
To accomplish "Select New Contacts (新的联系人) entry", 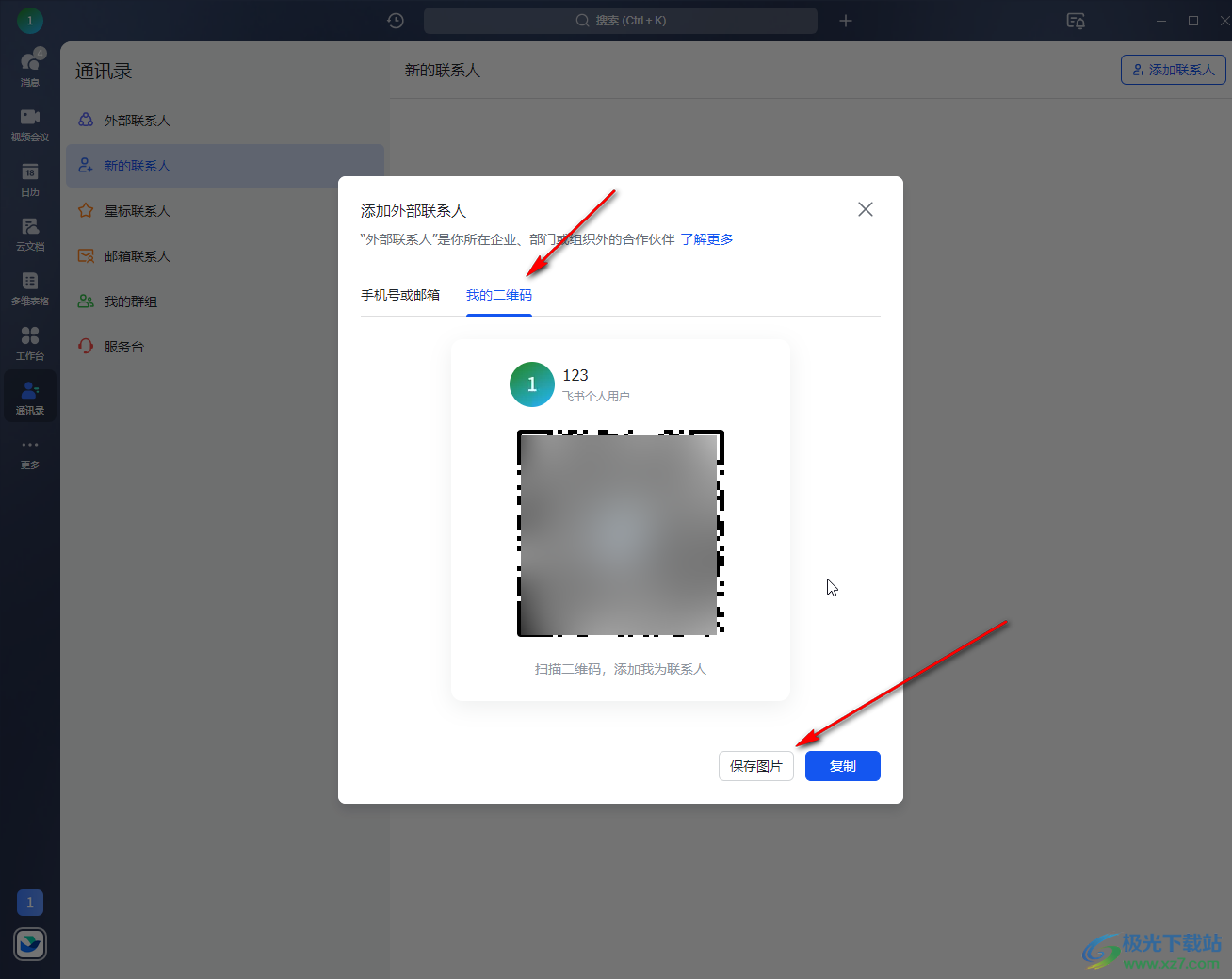I will click(225, 166).
